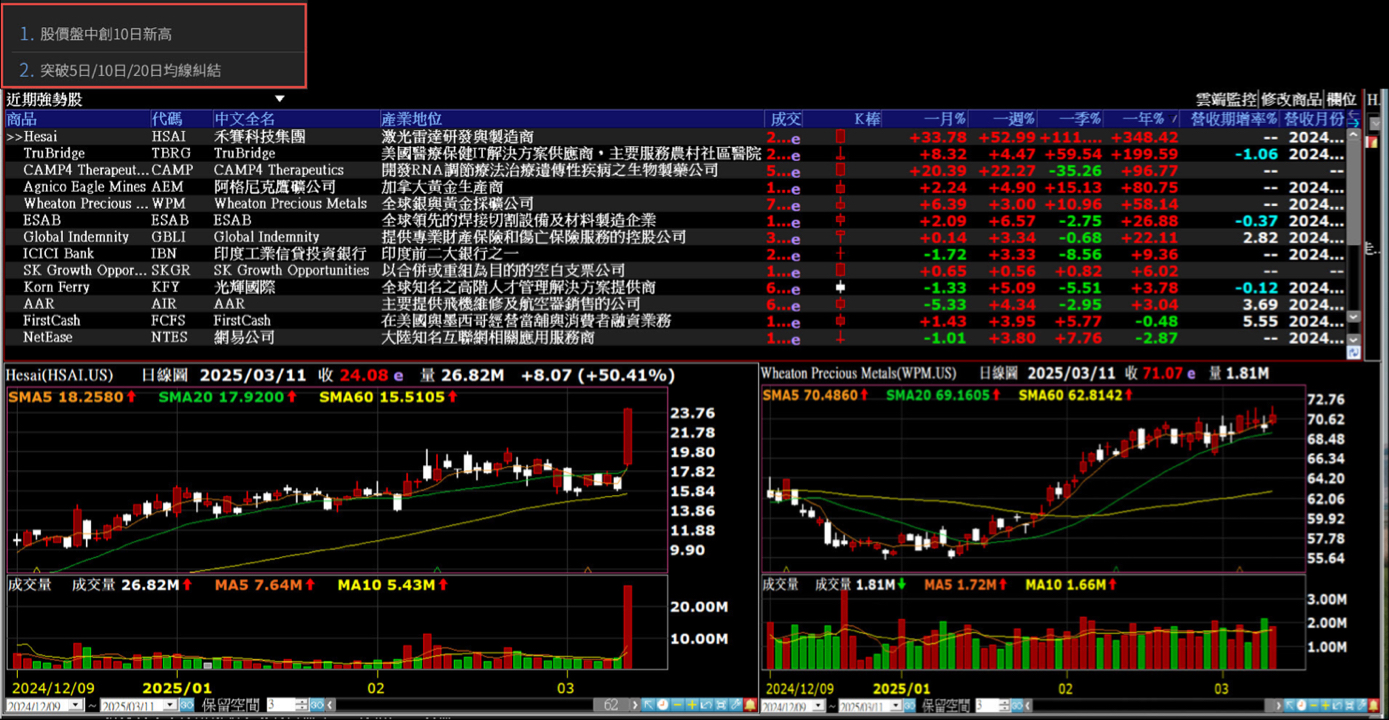Viewport: 1389px width, 720px height.
Task: Click the 產業地位 column header
Action: (x=572, y=119)
